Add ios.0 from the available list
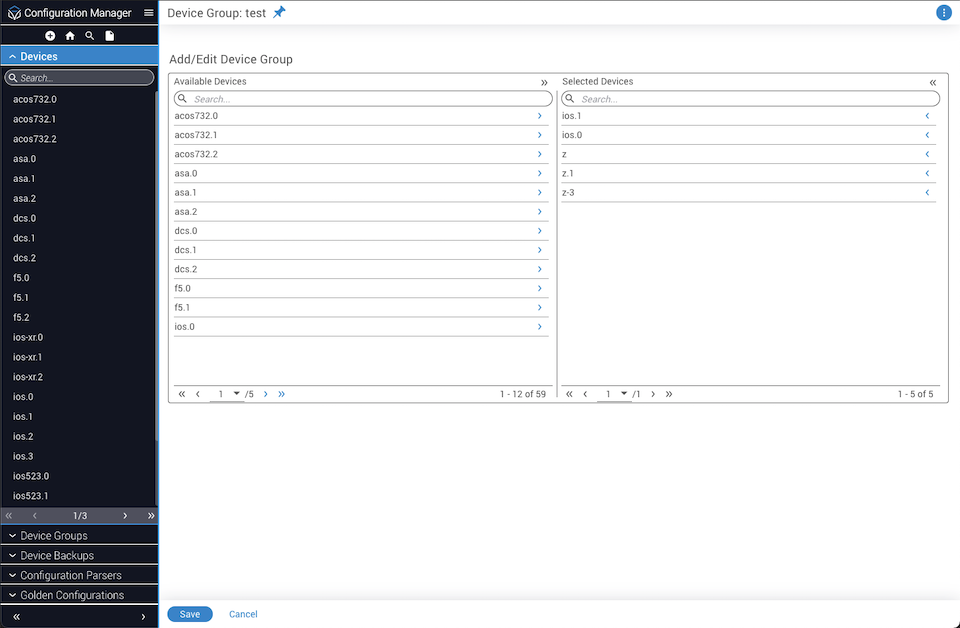This screenshot has width=960, height=628. click(x=539, y=327)
